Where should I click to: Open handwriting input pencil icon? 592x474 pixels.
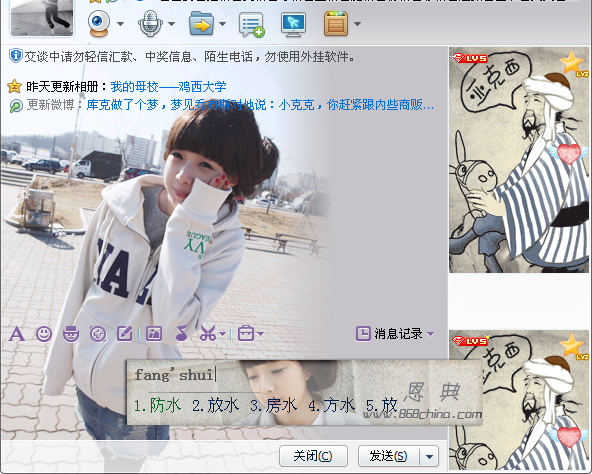125,334
